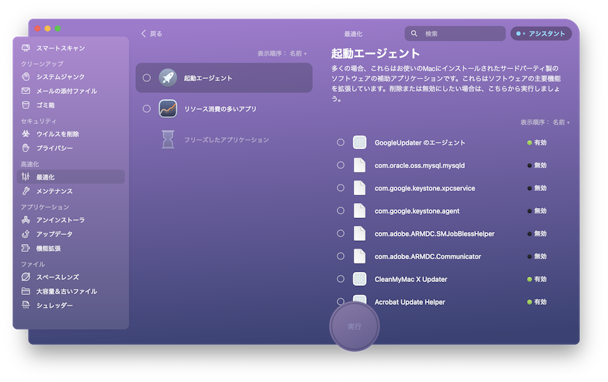Toggle com.oracle.oss.mysql.mysqld status 無効

click(x=537, y=165)
